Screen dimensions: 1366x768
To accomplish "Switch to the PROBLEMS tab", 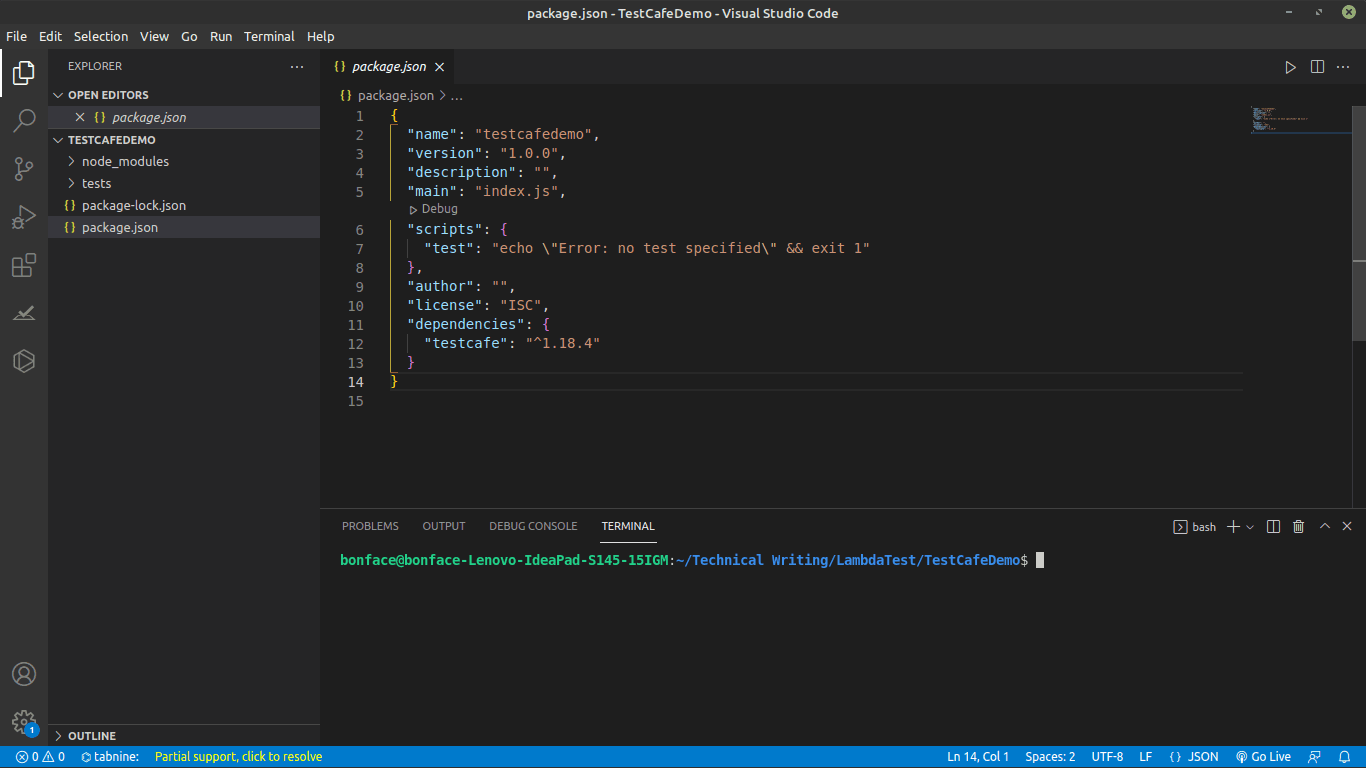I will click(x=370, y=525).
